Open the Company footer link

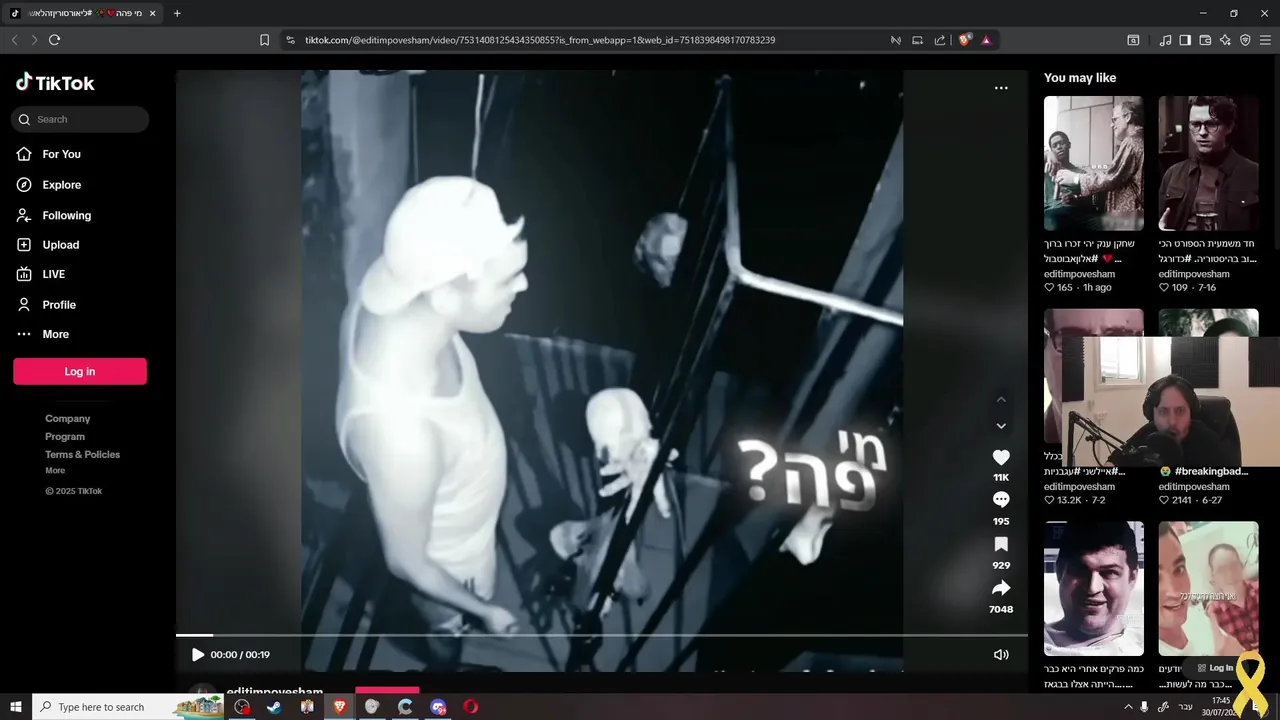click(67, 419)
